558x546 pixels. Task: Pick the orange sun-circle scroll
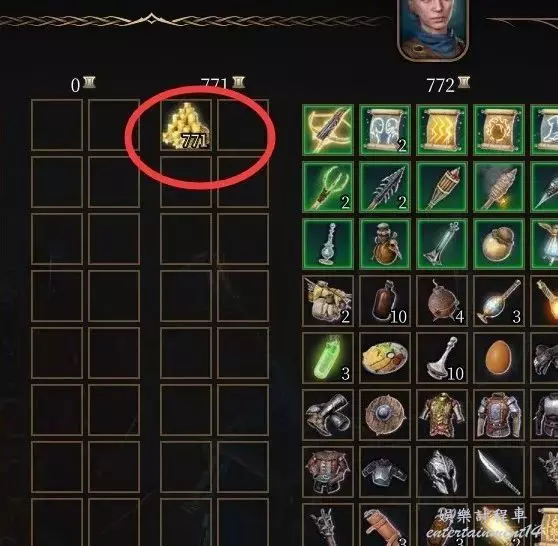[x=499, y=130]
